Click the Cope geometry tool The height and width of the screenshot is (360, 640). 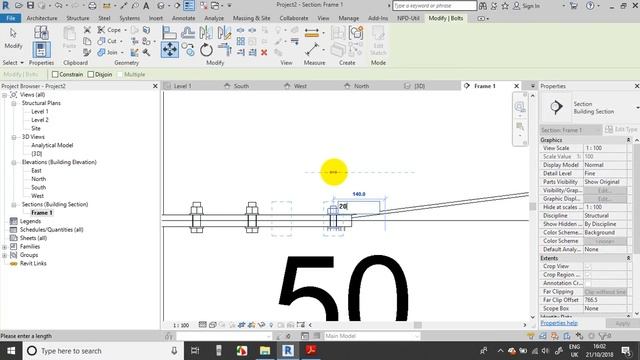point(109,30)
